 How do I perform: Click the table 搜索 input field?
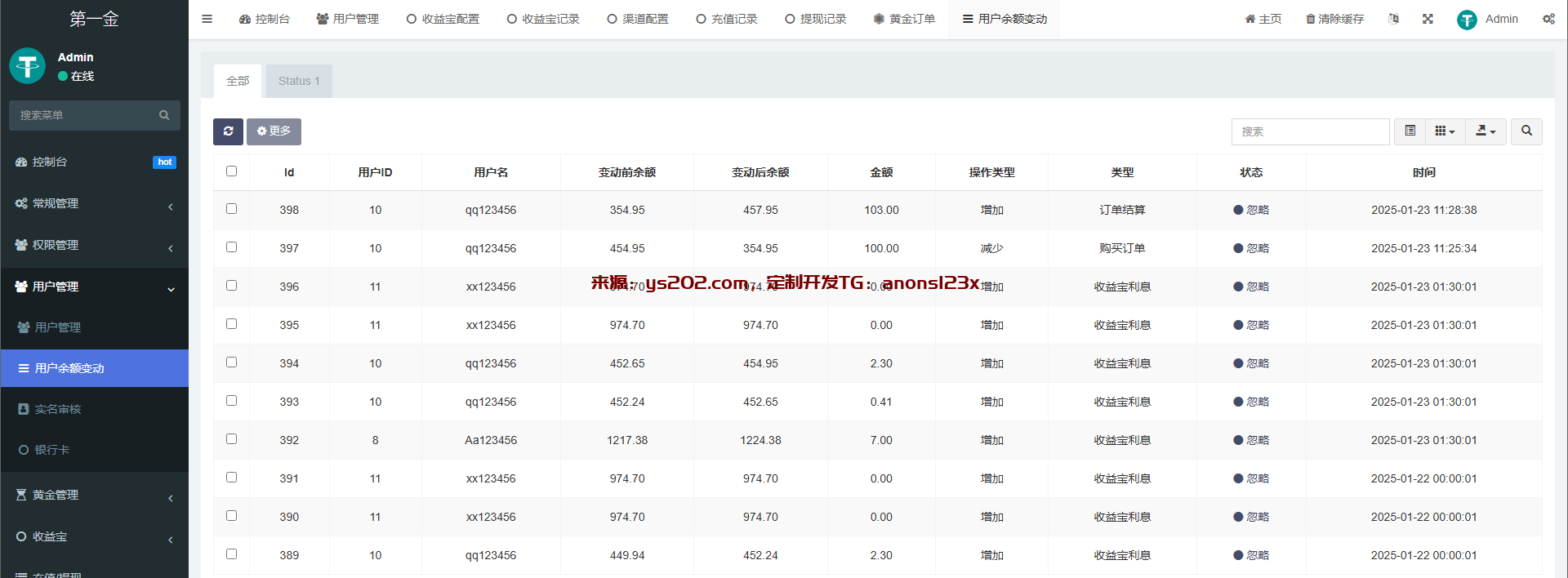tap(1309, 131)
